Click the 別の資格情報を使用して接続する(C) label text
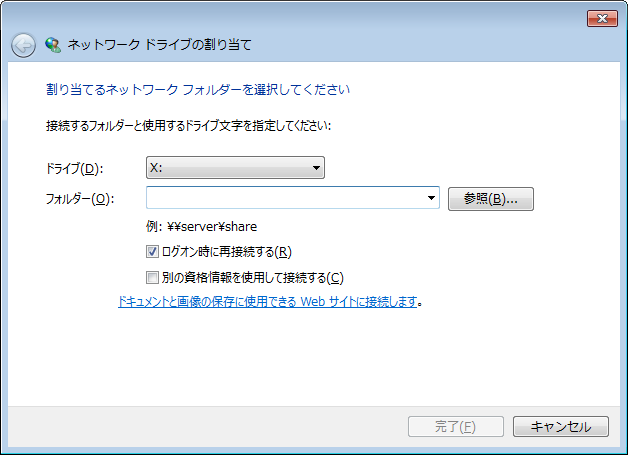 [x=252, y=277]
